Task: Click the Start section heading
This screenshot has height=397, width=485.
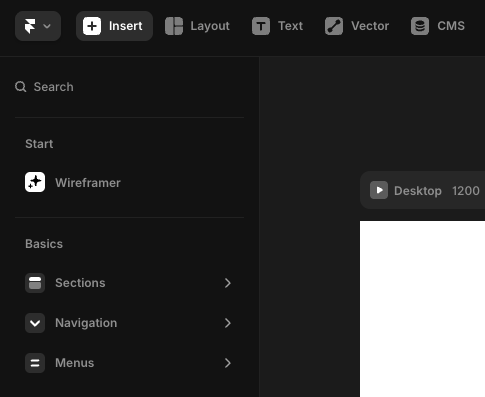Action: pos(39,144)
